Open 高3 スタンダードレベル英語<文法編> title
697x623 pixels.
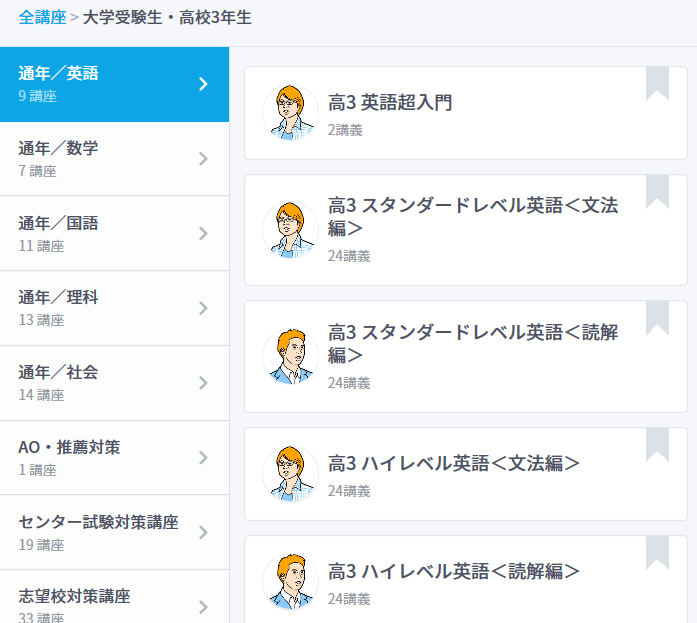click(x=473, y=217)
